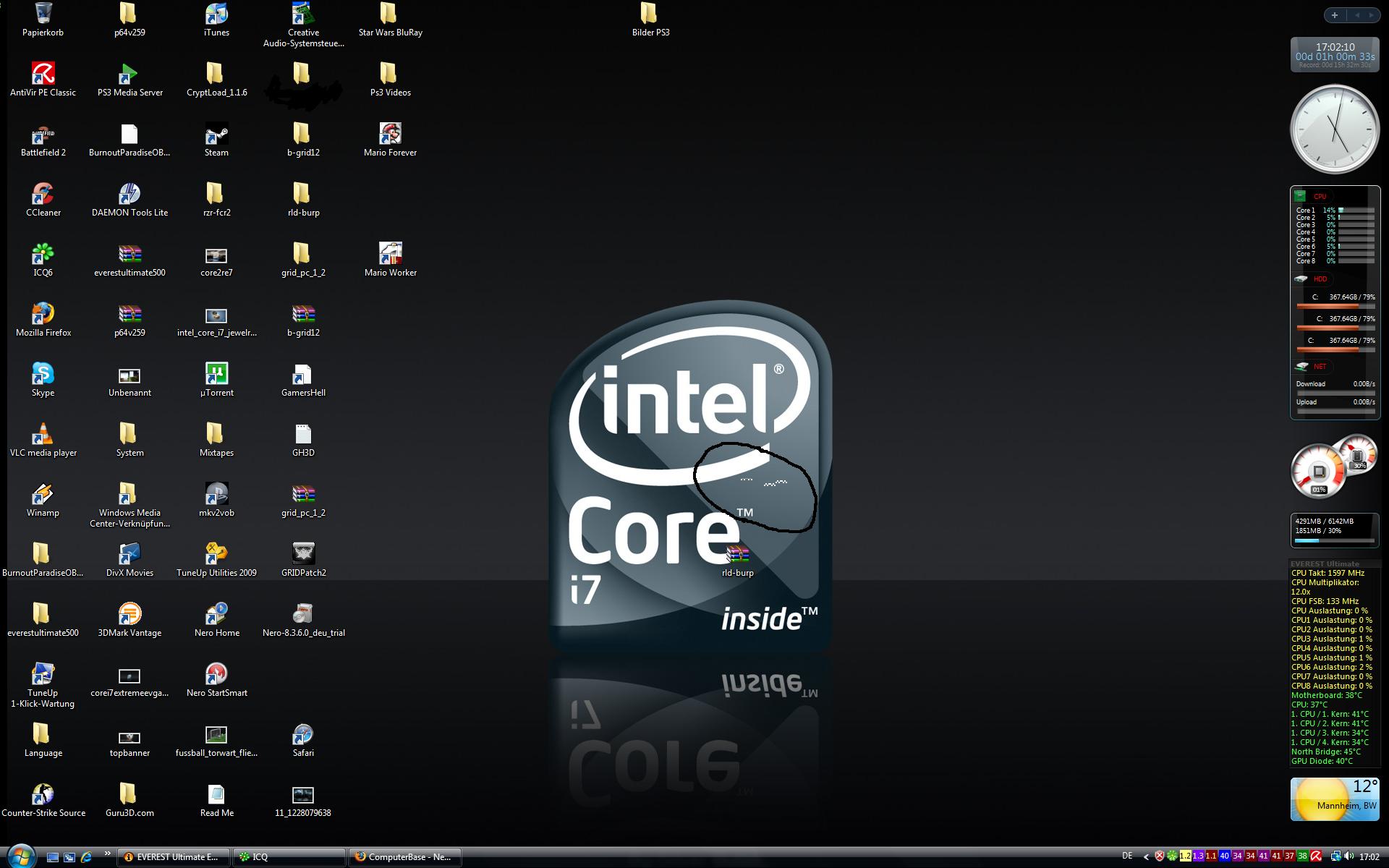
Task: Open the Counter-Strike Source shortcut
Action: point(43,795)
